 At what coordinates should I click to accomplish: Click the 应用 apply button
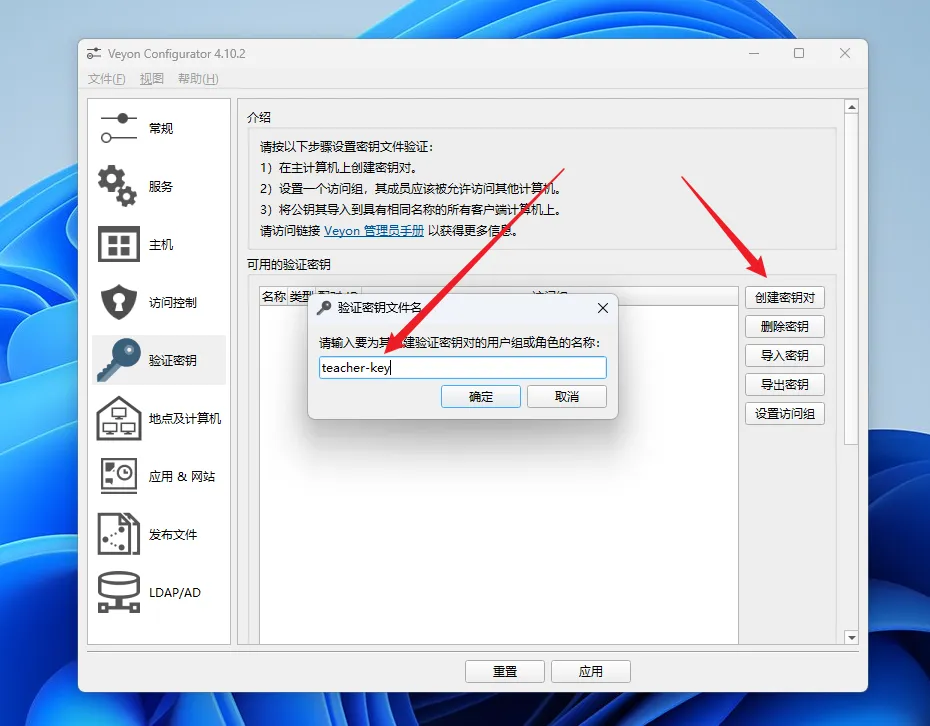click(x=591, y=671)
